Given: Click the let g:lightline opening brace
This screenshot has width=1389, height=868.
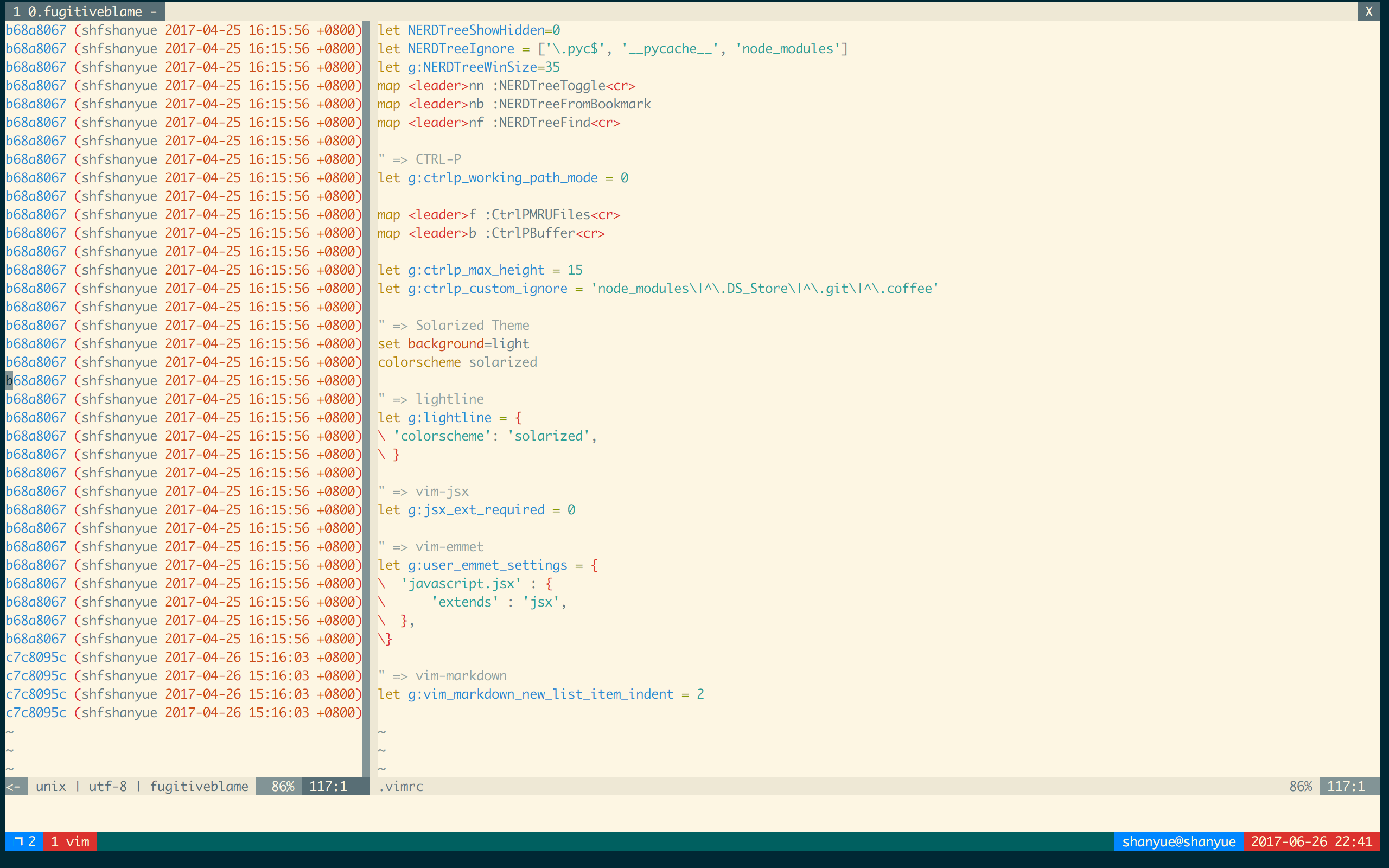Looking at the screenshot, I should coord(518,418).
